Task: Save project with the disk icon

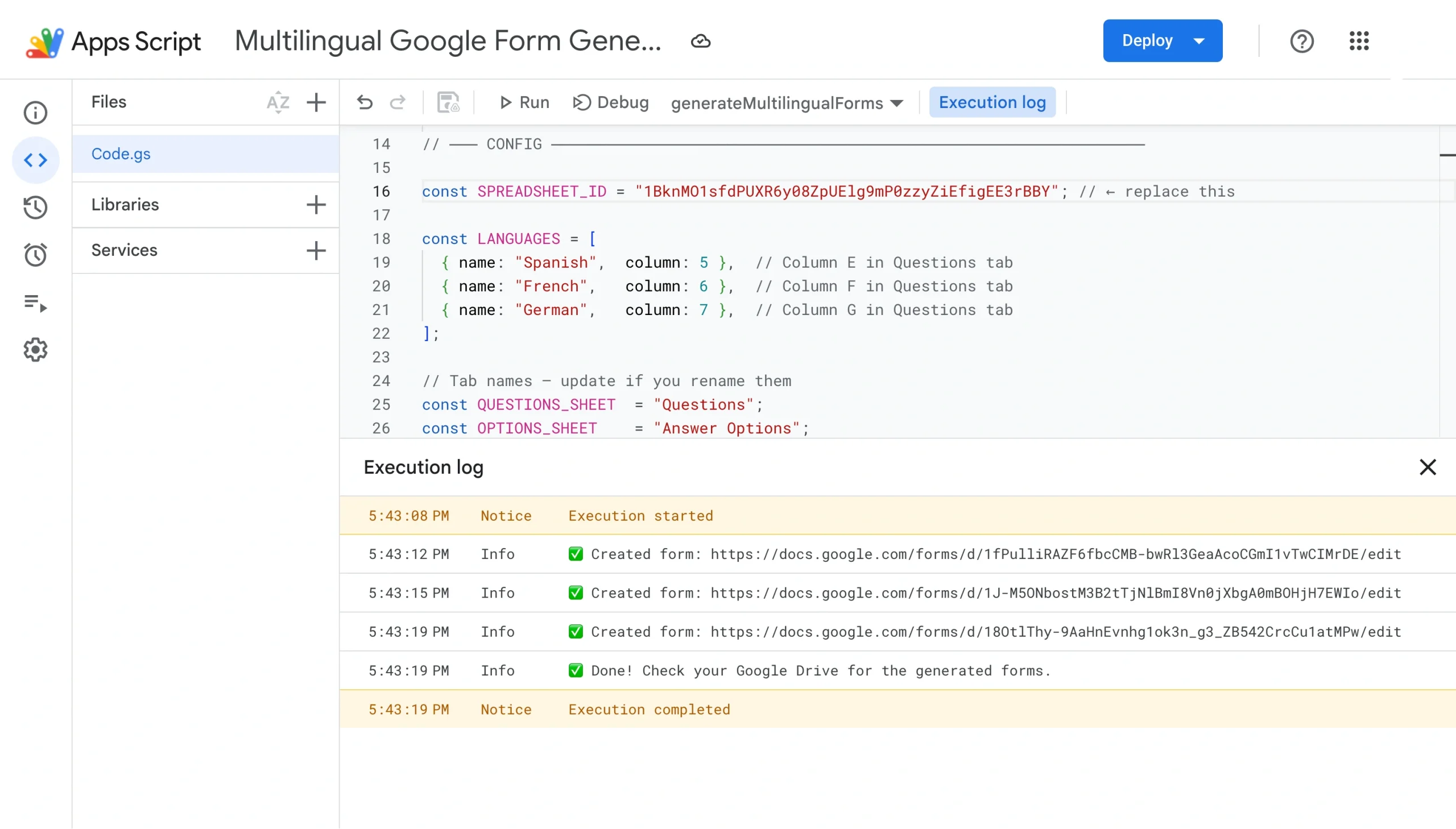Action: tap(448, 102)
